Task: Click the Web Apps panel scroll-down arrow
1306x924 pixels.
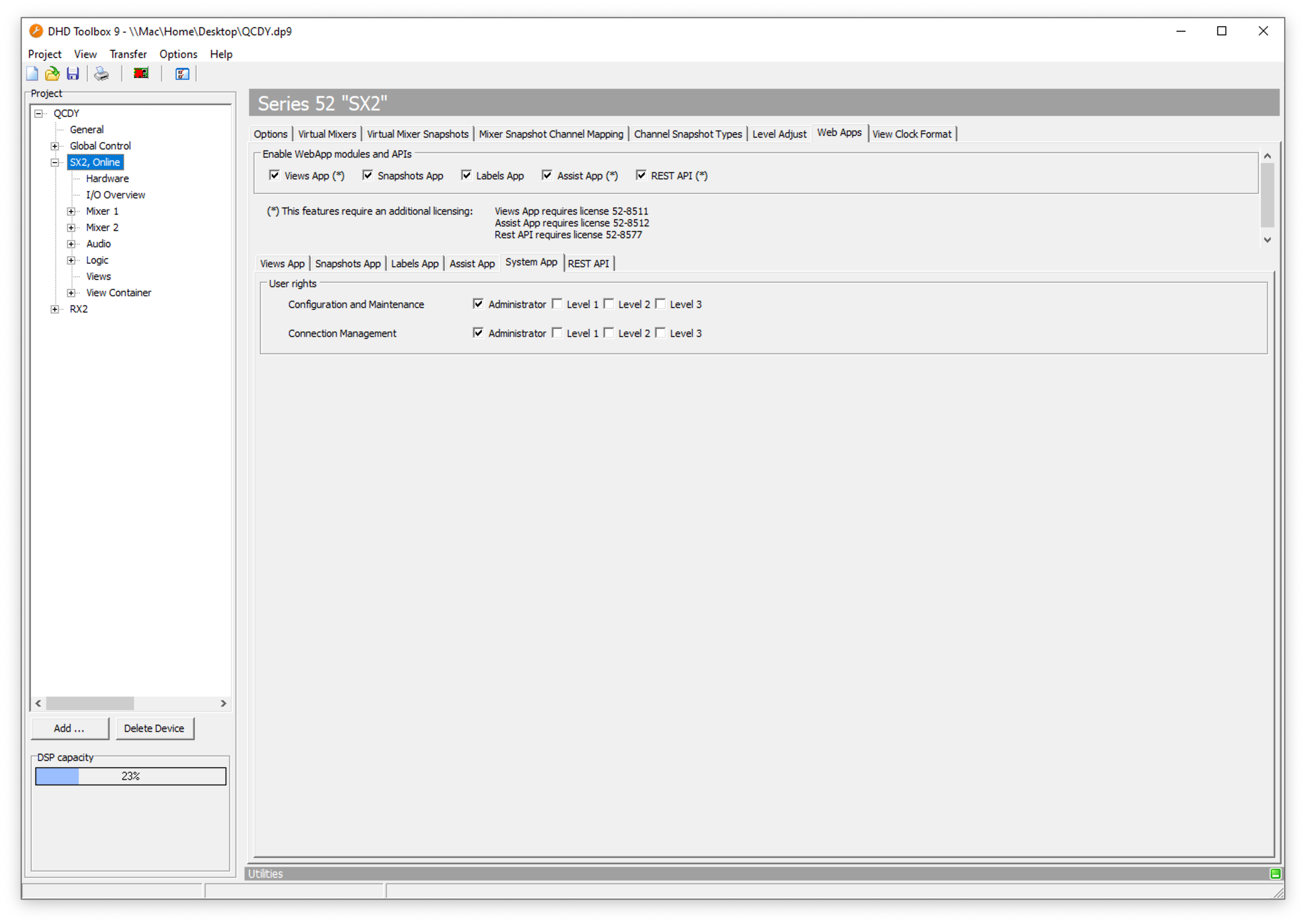Action: (x=1268, y=240)
